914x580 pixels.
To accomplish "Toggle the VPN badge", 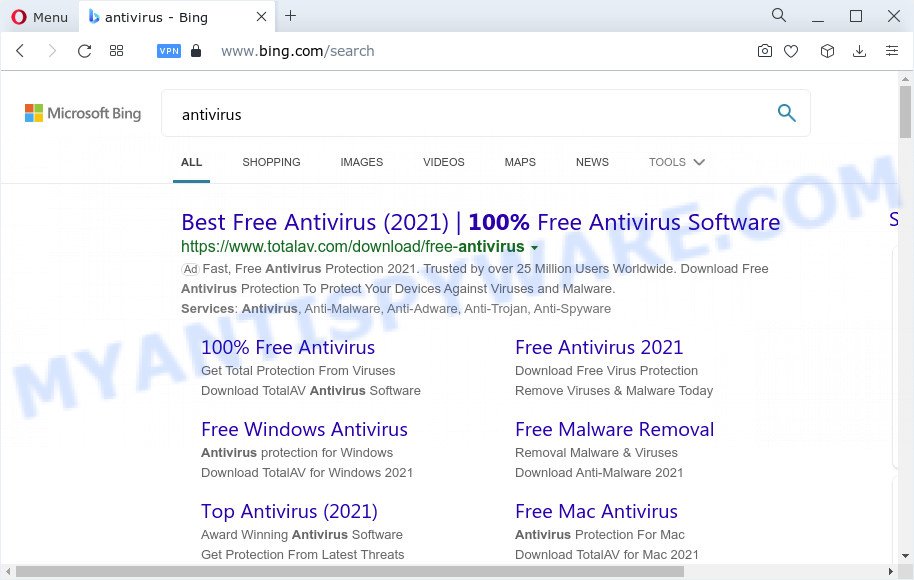I will point(169,51).
